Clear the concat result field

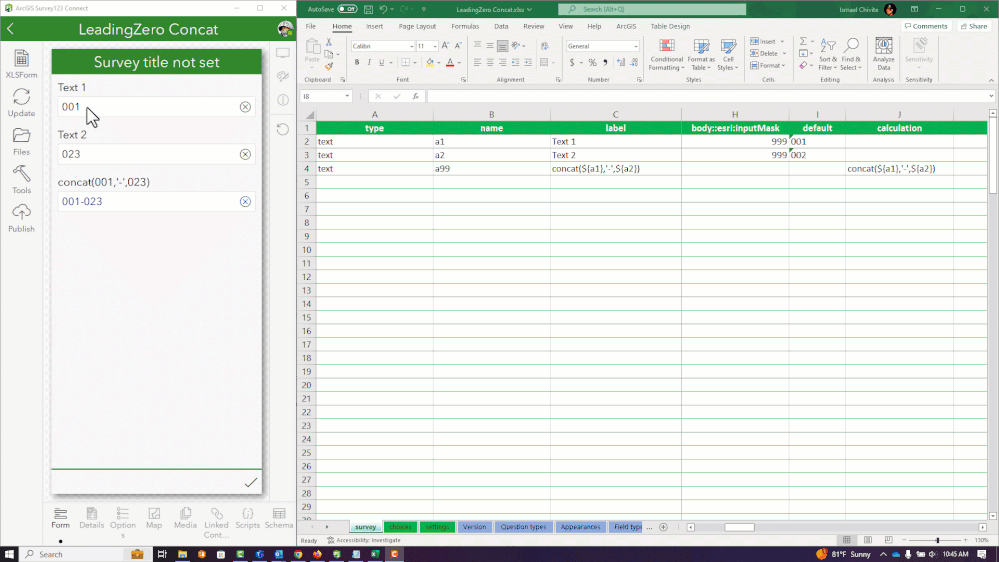(245, 201)
